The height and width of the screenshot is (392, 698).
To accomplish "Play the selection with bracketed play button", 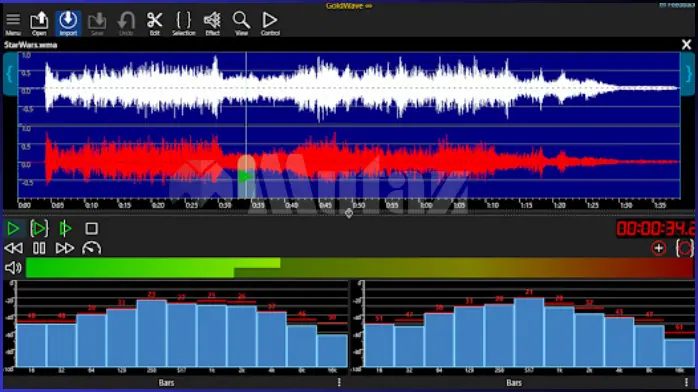I will coord(39,228).
